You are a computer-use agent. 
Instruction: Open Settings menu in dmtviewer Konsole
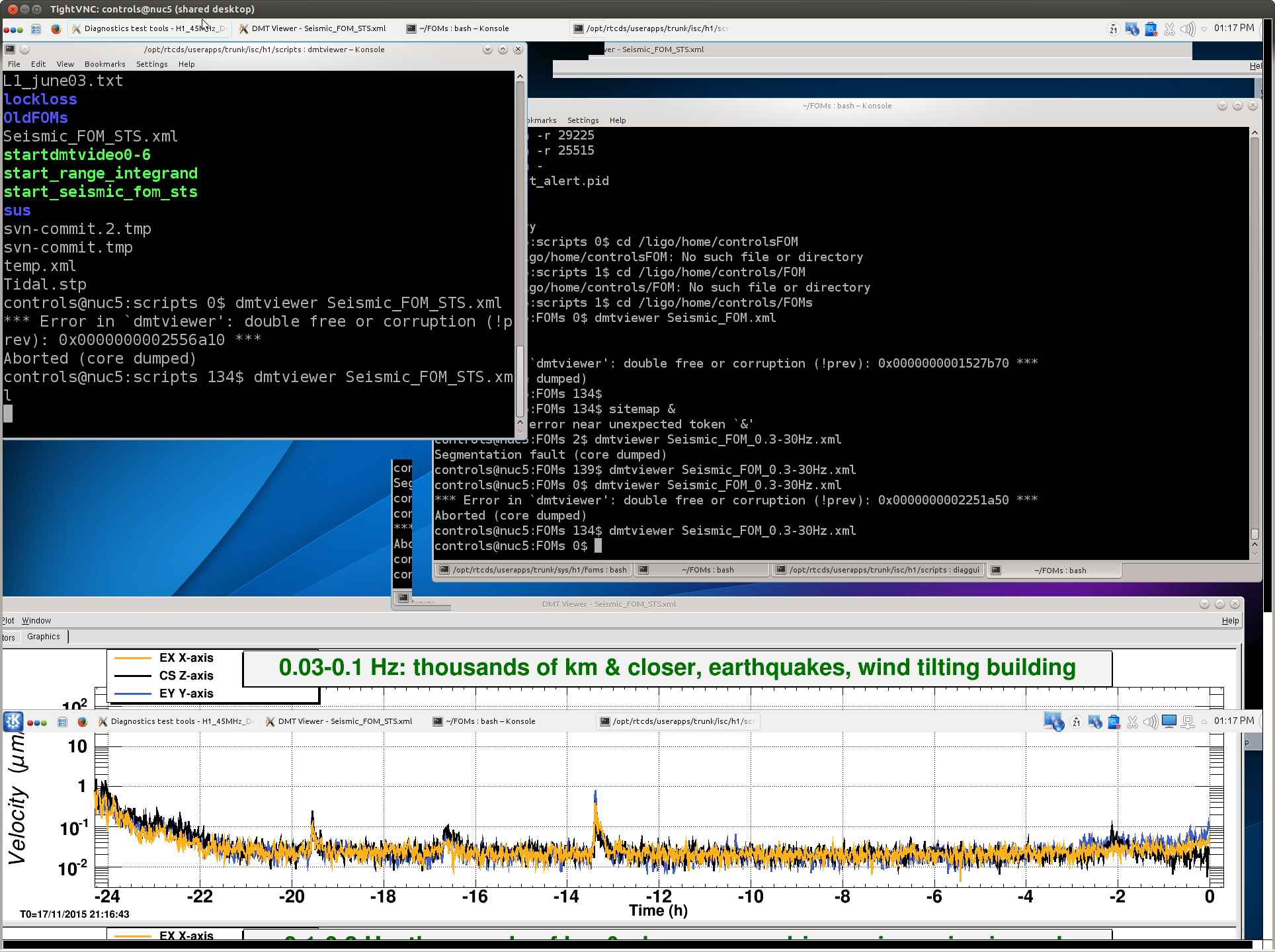[151, 64]
